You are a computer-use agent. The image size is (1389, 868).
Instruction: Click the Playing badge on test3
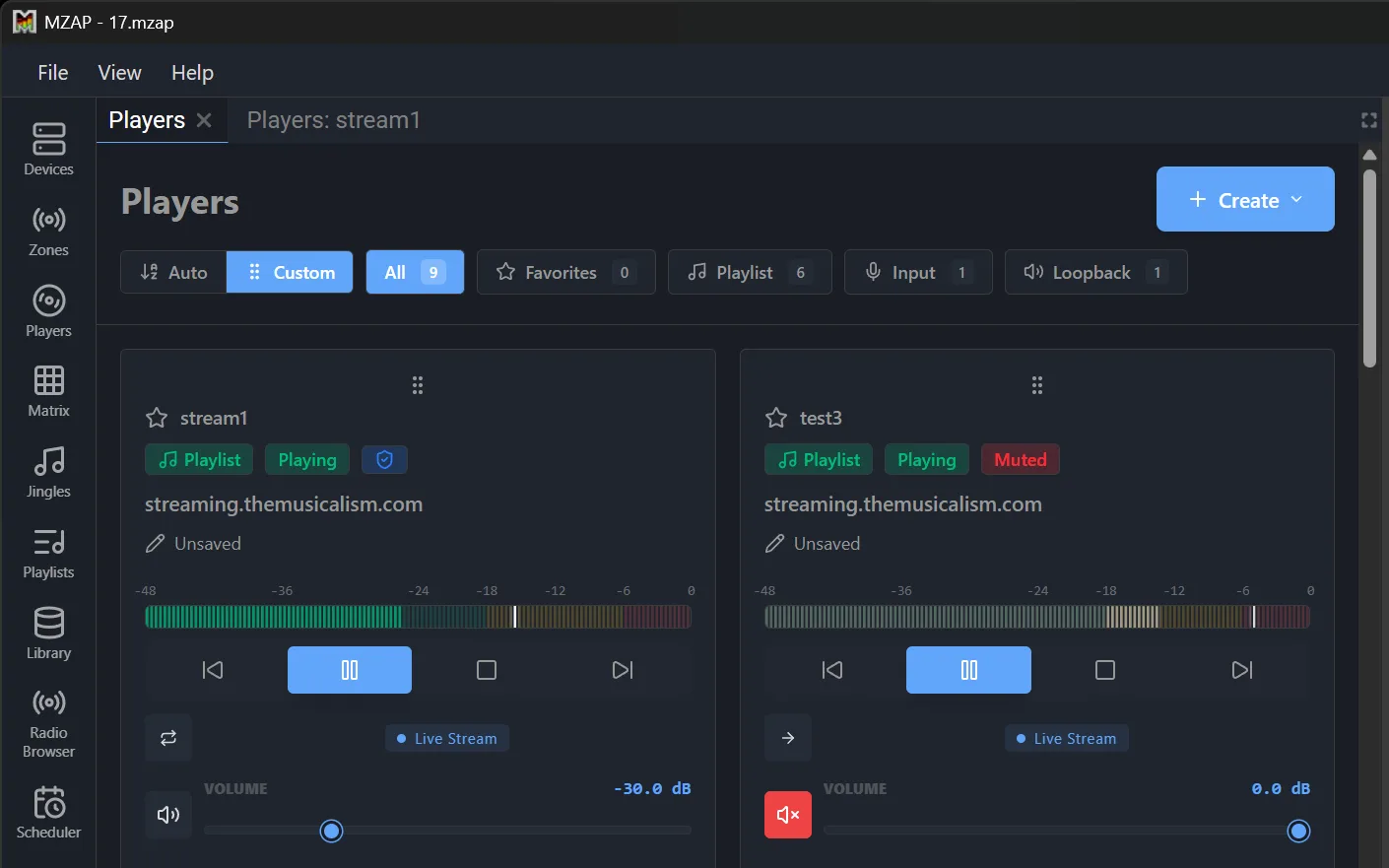(x=927, y=459)
